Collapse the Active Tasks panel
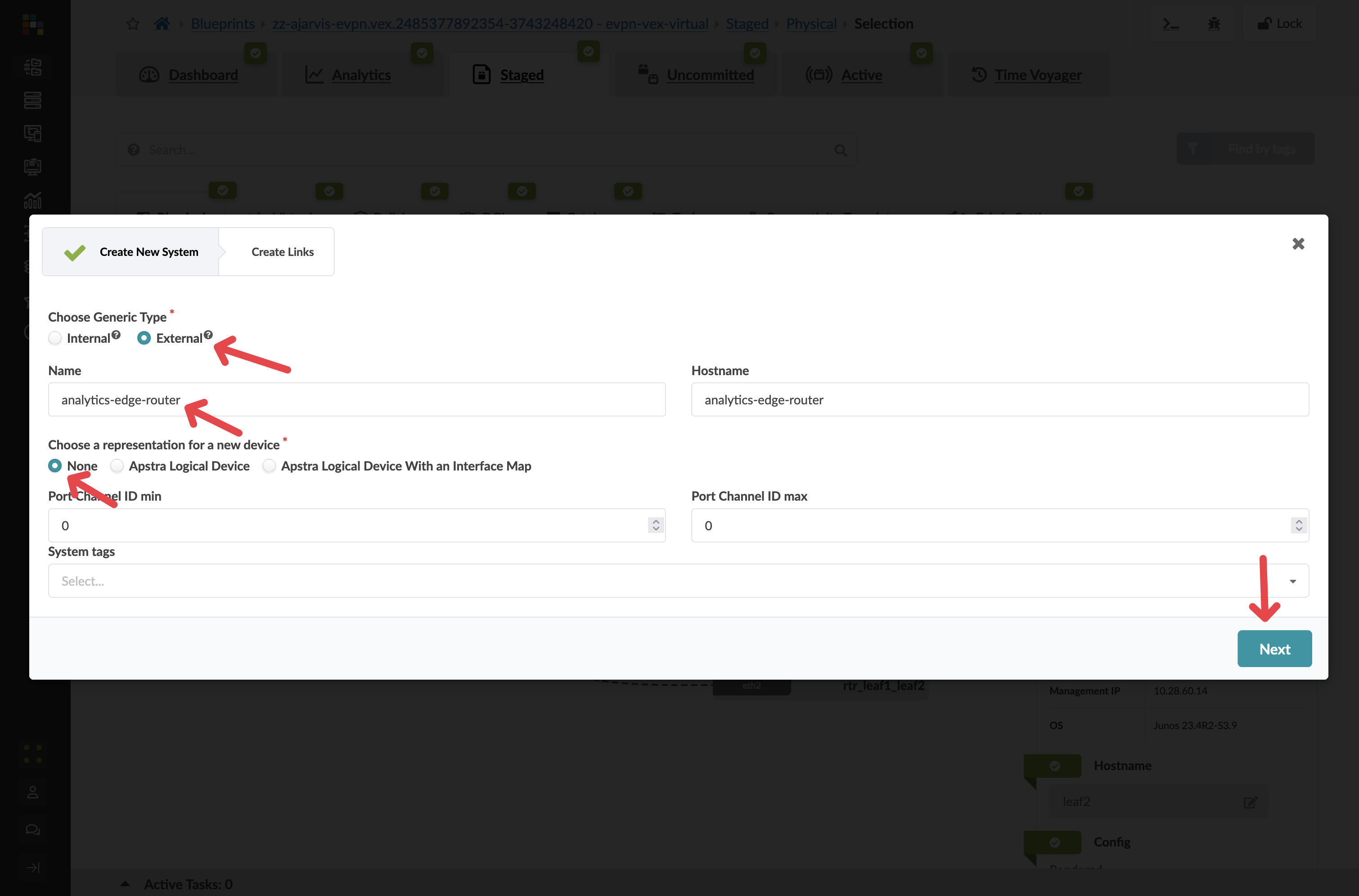The image size is (1359, 896). point(125,883)
